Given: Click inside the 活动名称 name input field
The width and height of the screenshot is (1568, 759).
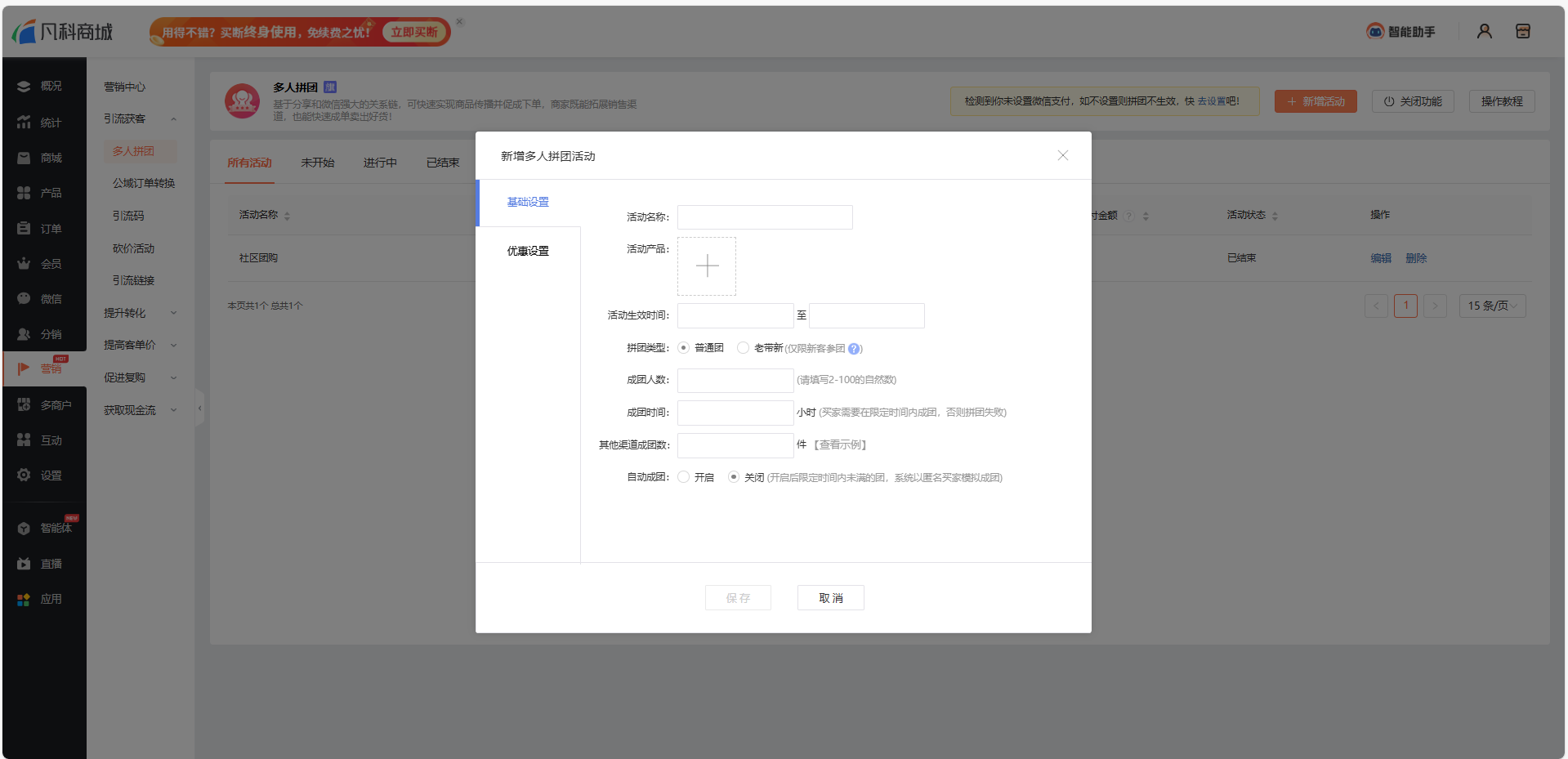Looking at the screenshot, I should pyautogui.click(x=764, y=217).
